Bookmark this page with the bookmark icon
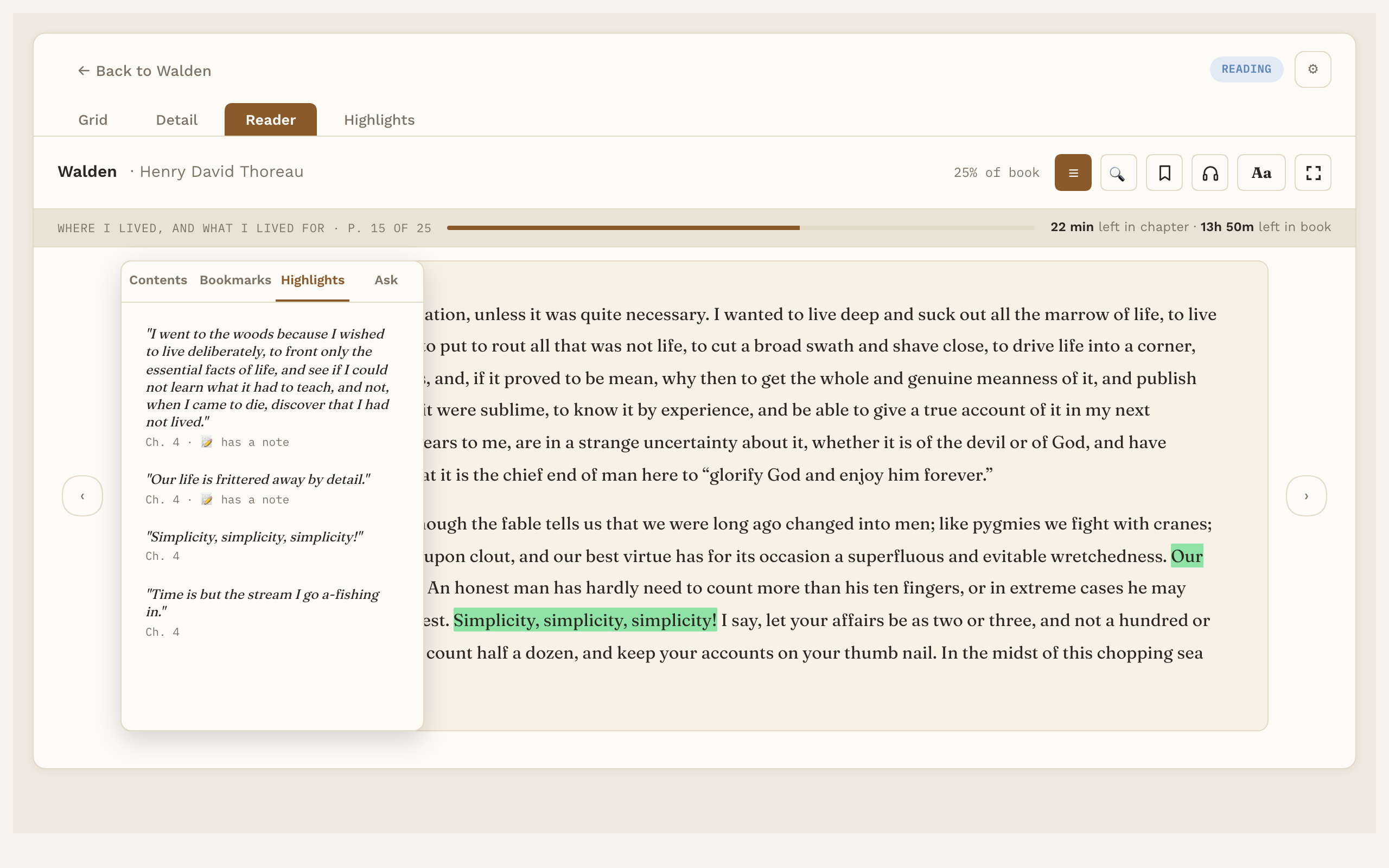Screen dimensions: 1389x868 1164,173
